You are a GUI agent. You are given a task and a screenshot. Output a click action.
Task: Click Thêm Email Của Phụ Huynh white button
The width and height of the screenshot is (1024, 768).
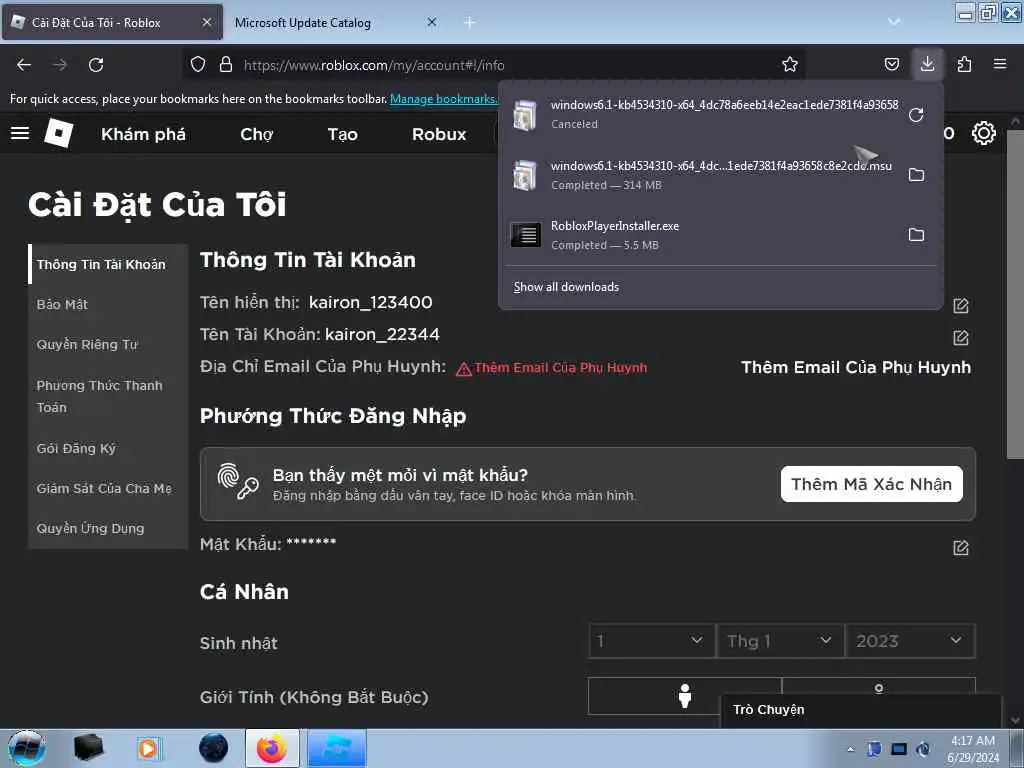[x=856, y=367]
